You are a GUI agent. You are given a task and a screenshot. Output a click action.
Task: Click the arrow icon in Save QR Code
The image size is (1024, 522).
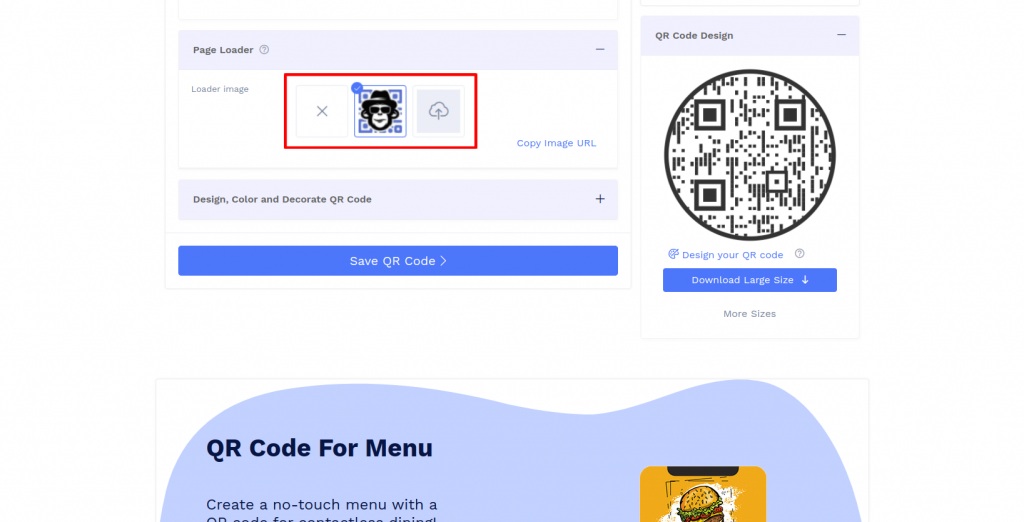[x=443, y=261]
